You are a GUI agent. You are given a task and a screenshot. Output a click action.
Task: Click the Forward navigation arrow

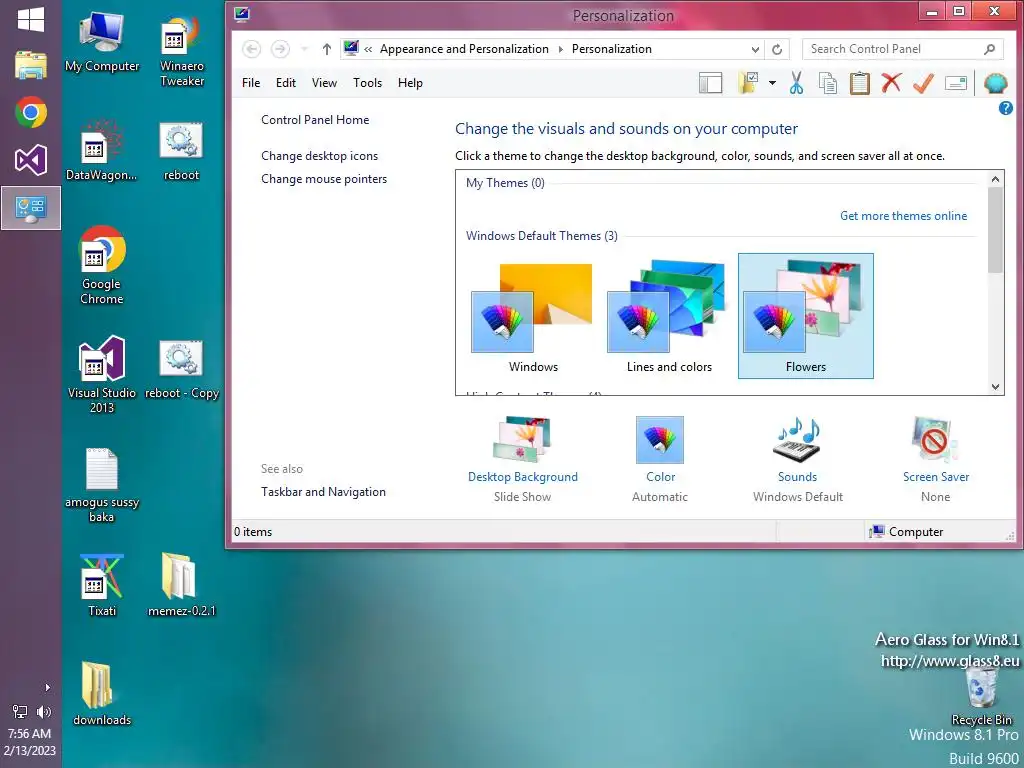pyautogui.click(x=280, y=49)
